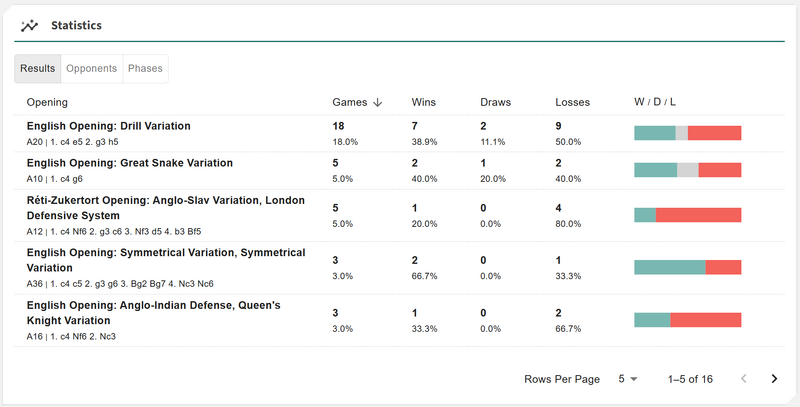
Task: Click the previous page arrow
Action: click(x=743, y=379)
